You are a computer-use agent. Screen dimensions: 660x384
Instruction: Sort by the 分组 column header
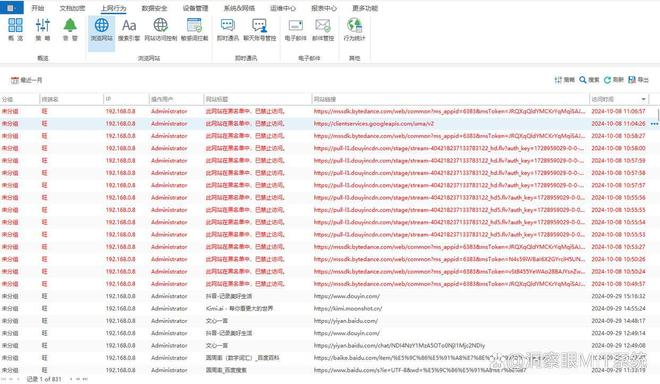coord(20,99)
